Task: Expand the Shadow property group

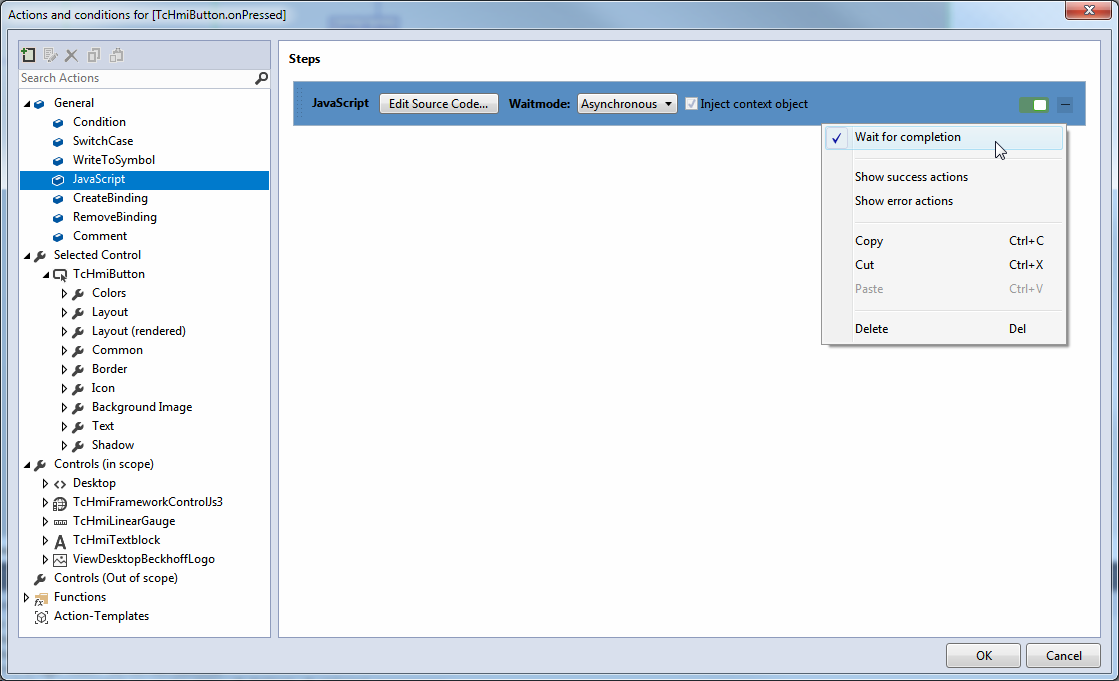Action: tap(64, 445)
